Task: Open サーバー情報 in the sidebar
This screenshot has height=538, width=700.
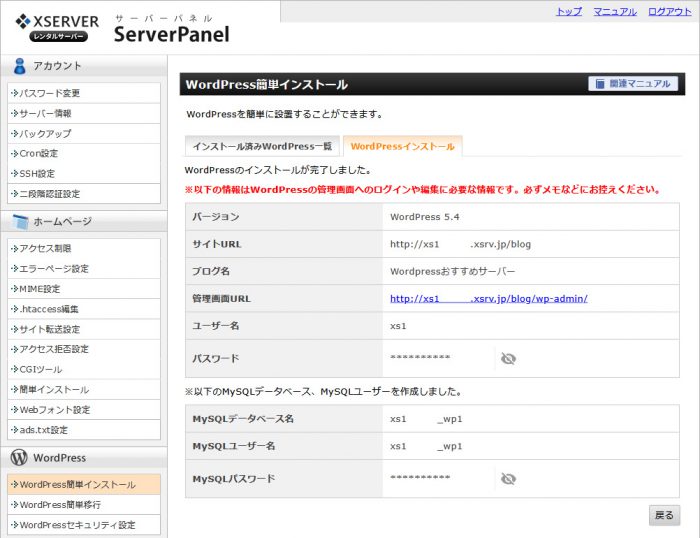Action: (84, 113)
